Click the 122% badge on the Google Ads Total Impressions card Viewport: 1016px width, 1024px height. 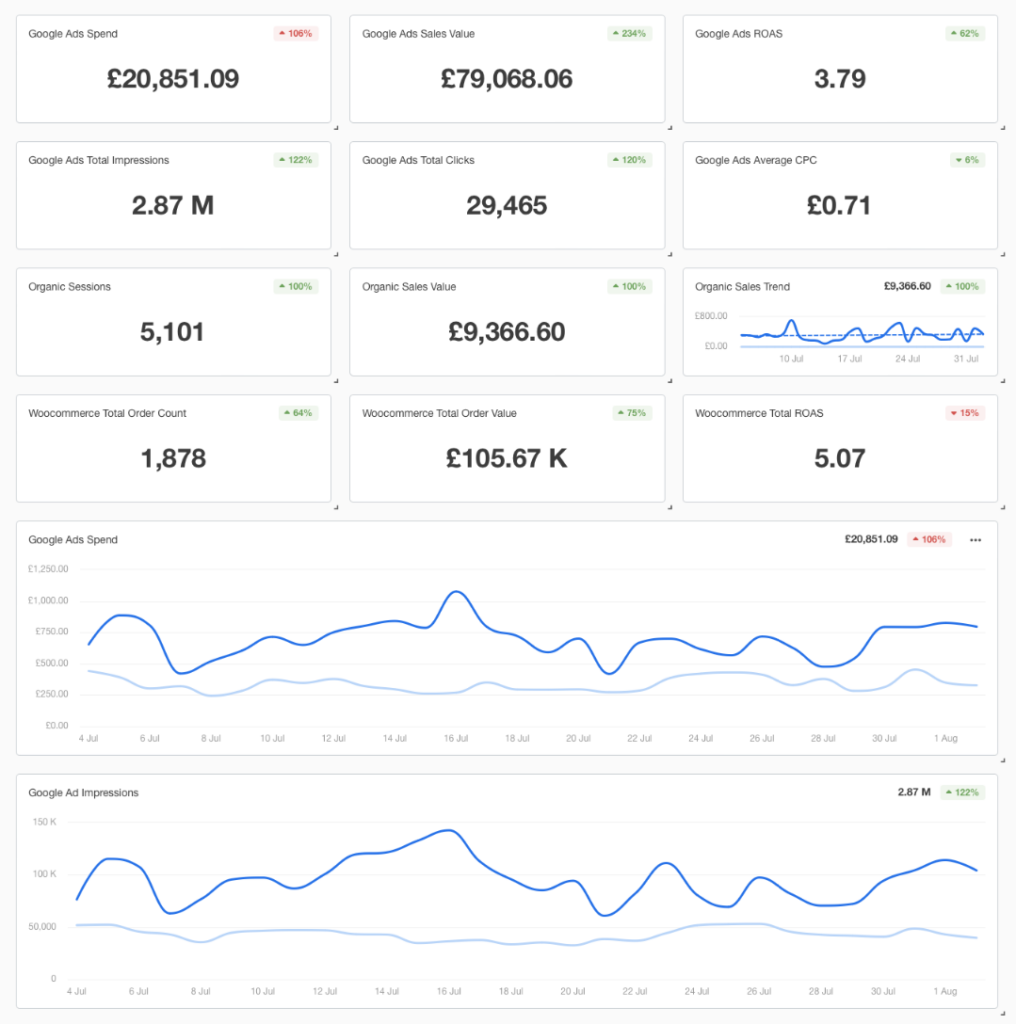pos(296,160)
